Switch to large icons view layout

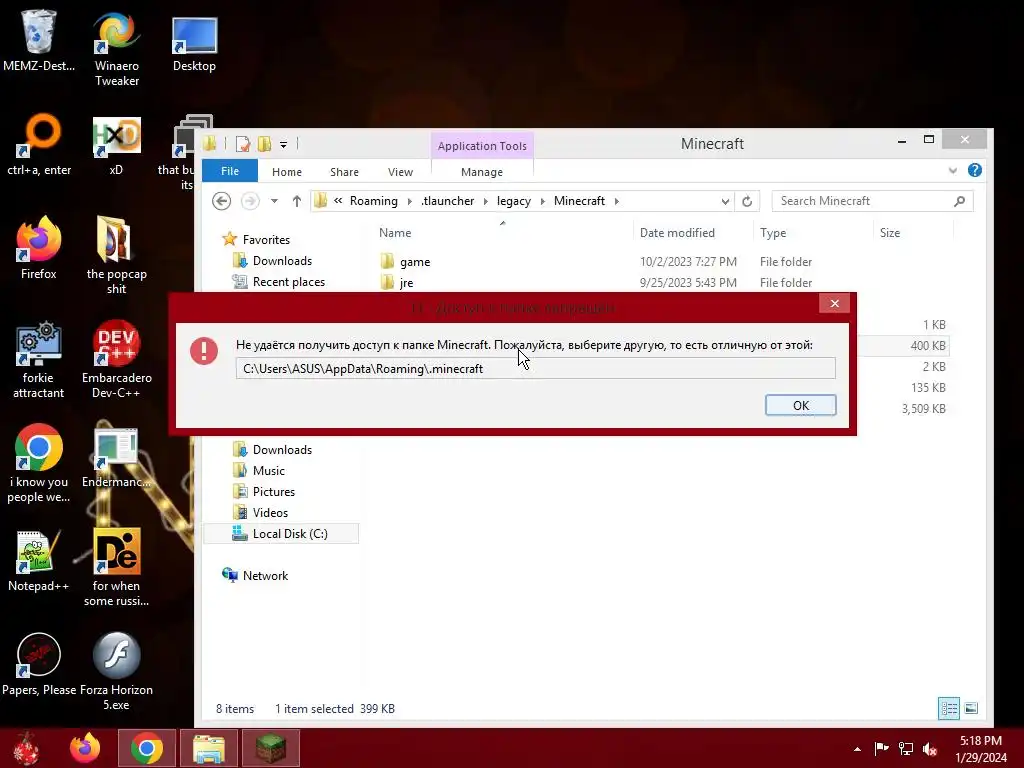971,708
